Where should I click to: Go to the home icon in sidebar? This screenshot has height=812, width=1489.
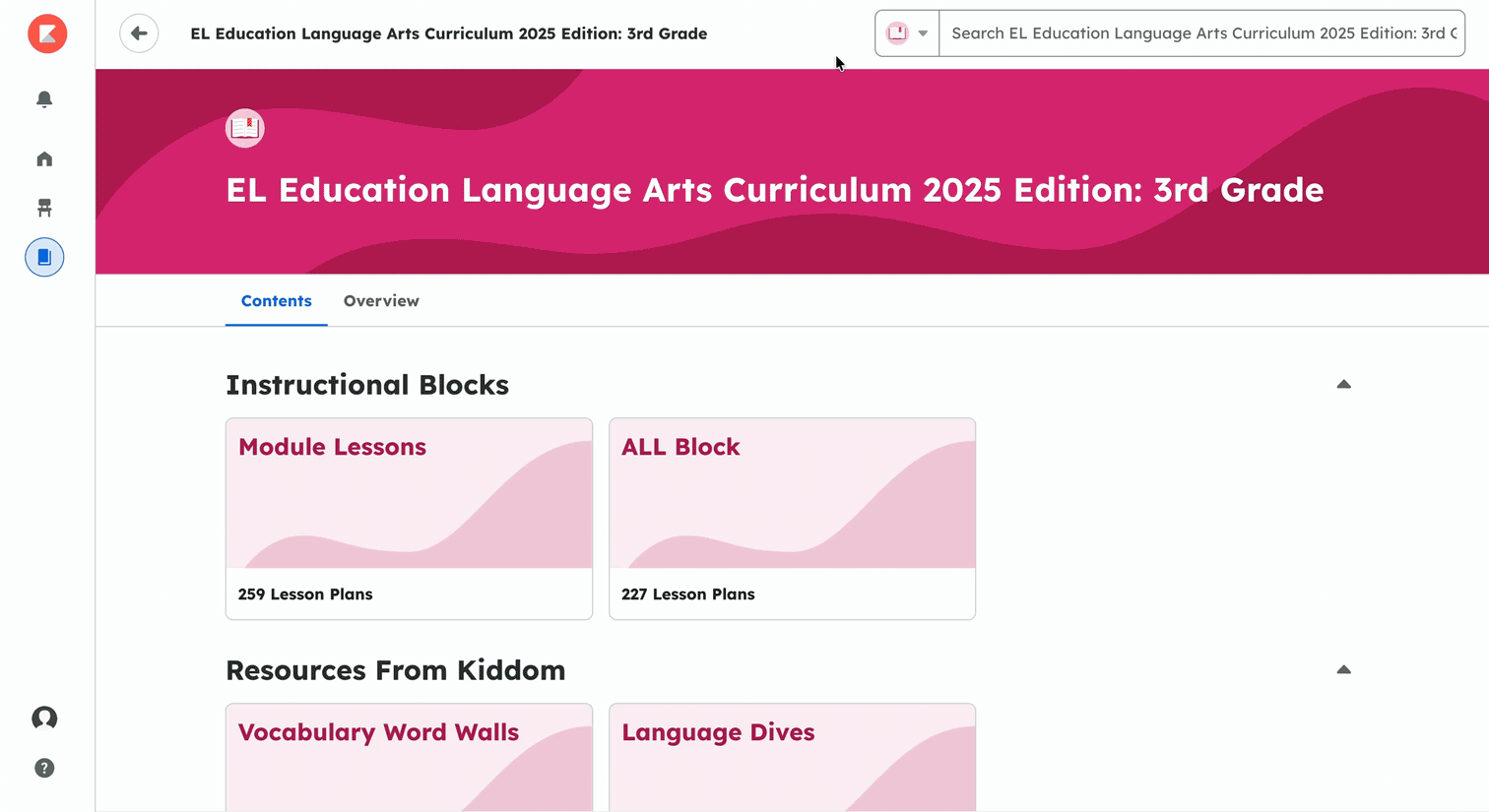click(x=44, y=158)
